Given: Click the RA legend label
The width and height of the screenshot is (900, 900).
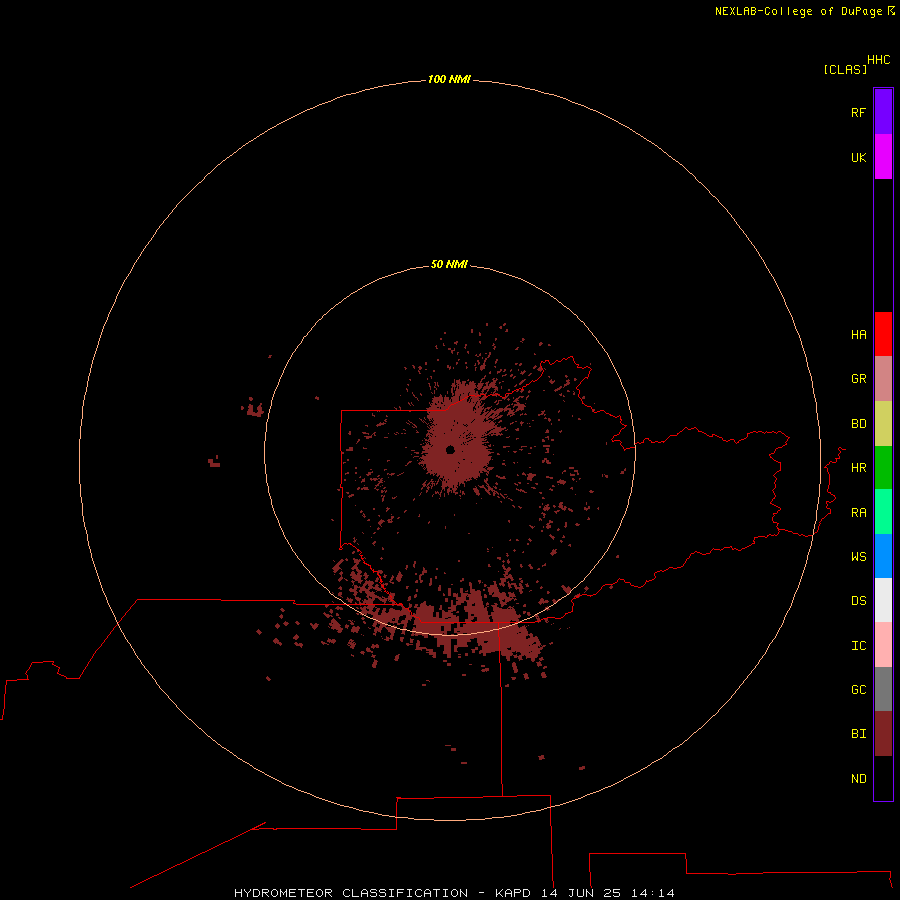Looking at the screenshot, I should [858, 513].
